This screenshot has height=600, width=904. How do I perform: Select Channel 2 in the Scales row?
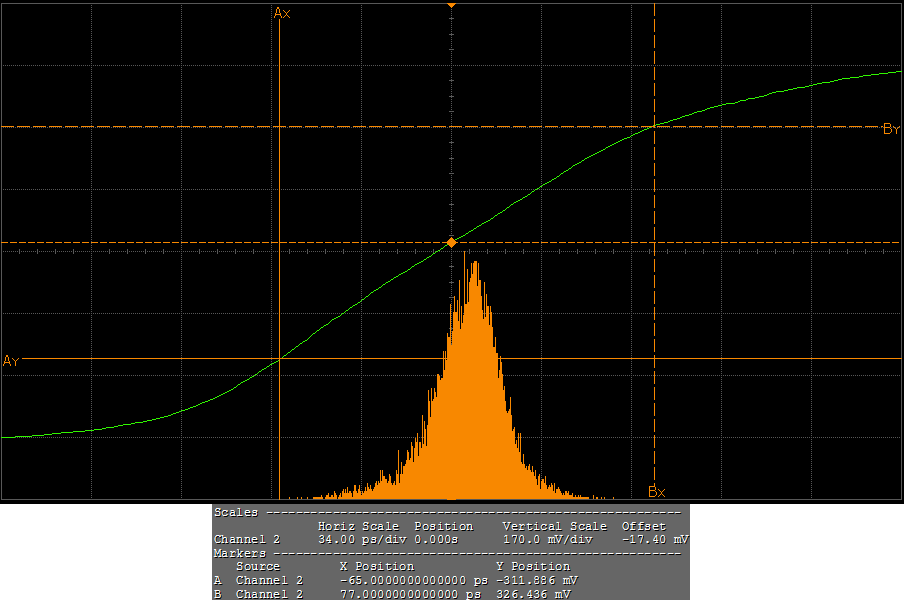point(247,539)
